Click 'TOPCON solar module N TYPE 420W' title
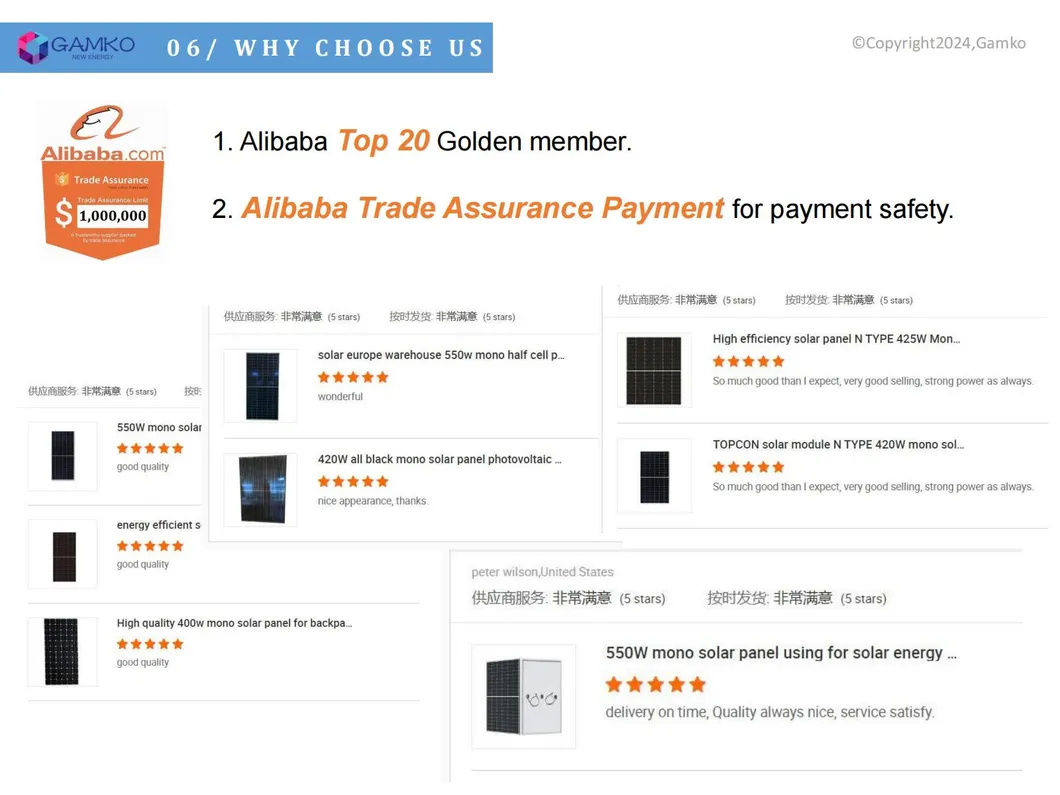1060x795 pixels. coord(838,445)
